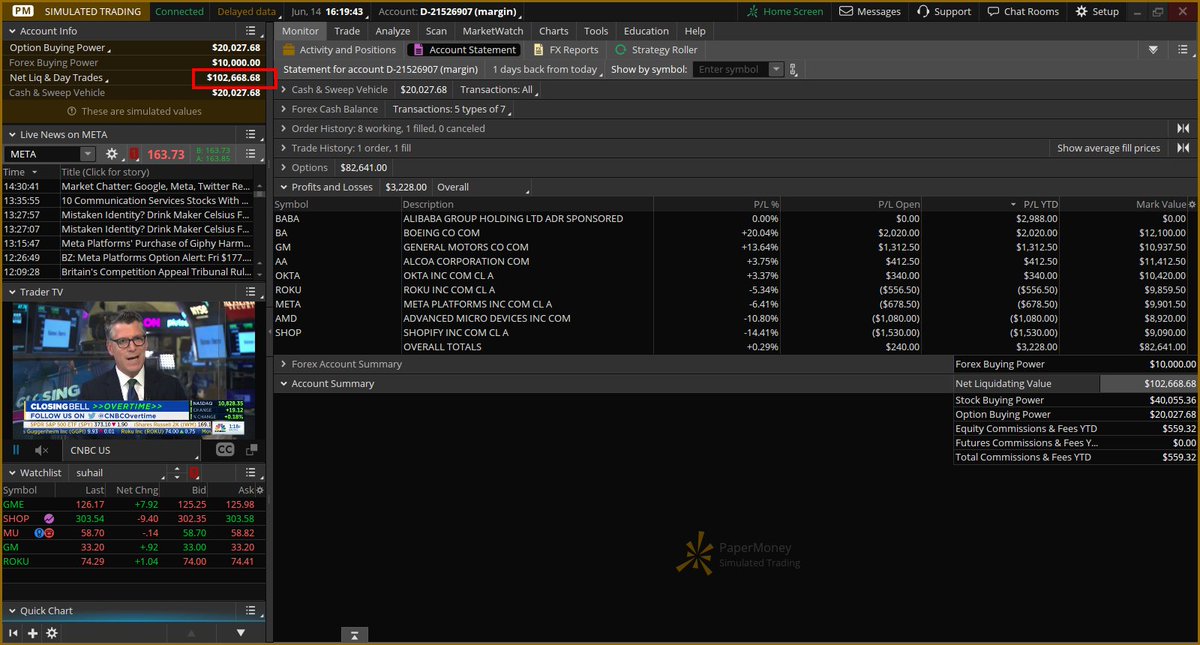
Task: Click symbol linking icon next to symbol field
Action: [794, 70]
